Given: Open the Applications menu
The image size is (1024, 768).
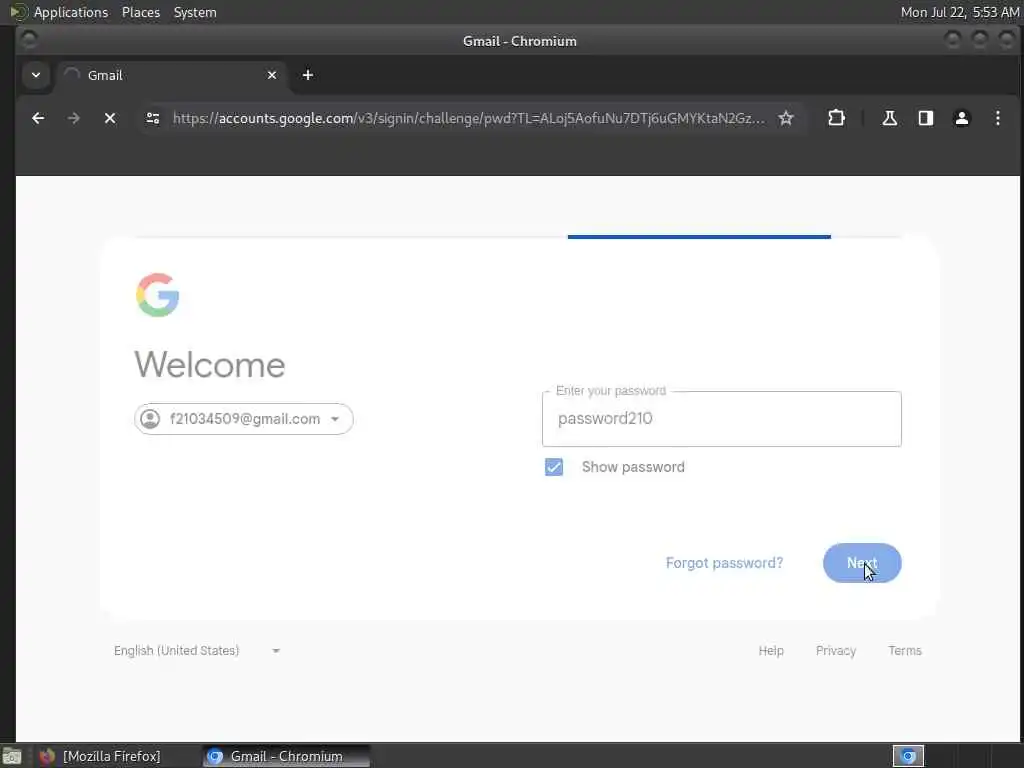Looking at the screenshot, I should (71, 12).
